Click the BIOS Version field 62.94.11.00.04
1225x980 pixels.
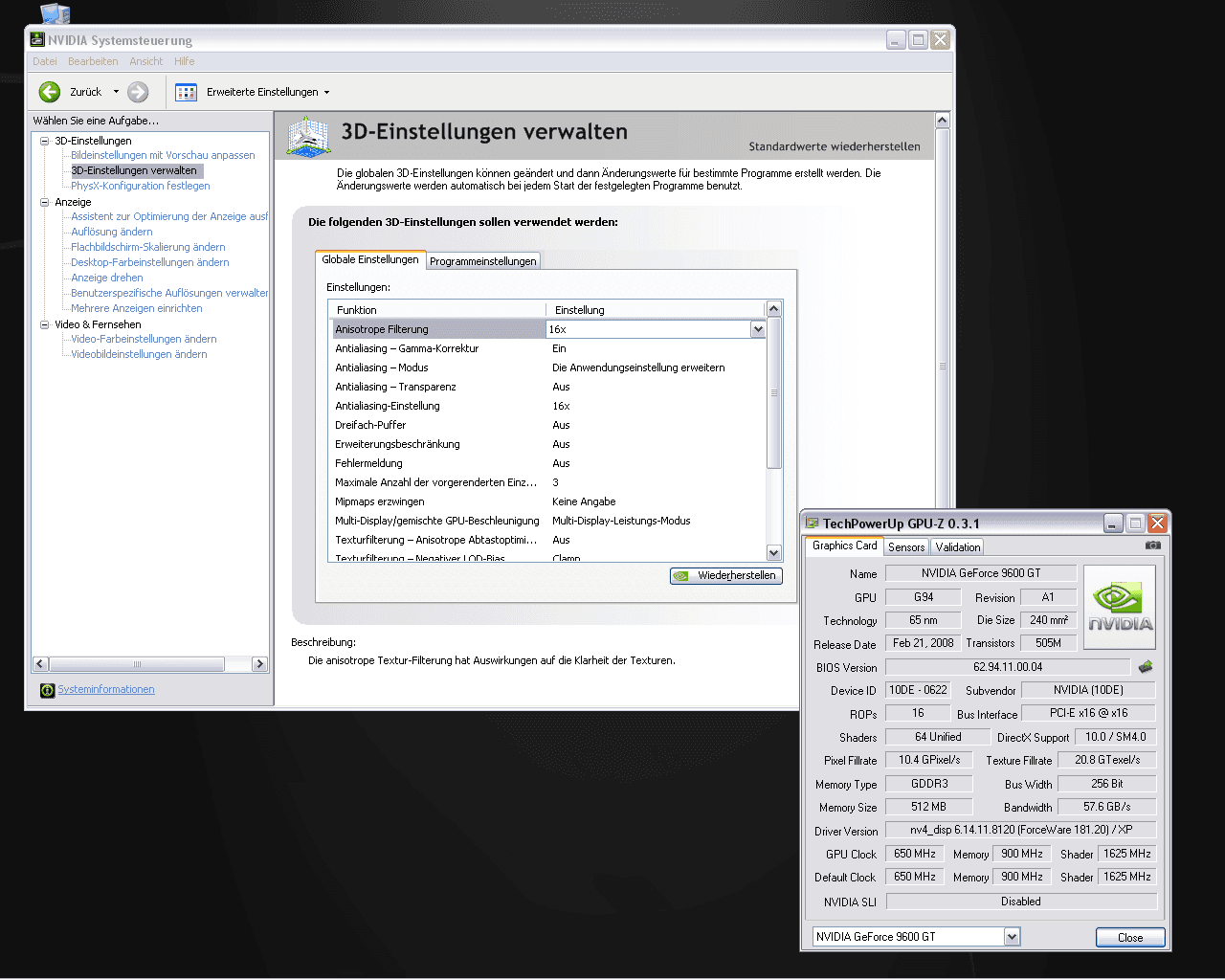tap(1008, 667)
